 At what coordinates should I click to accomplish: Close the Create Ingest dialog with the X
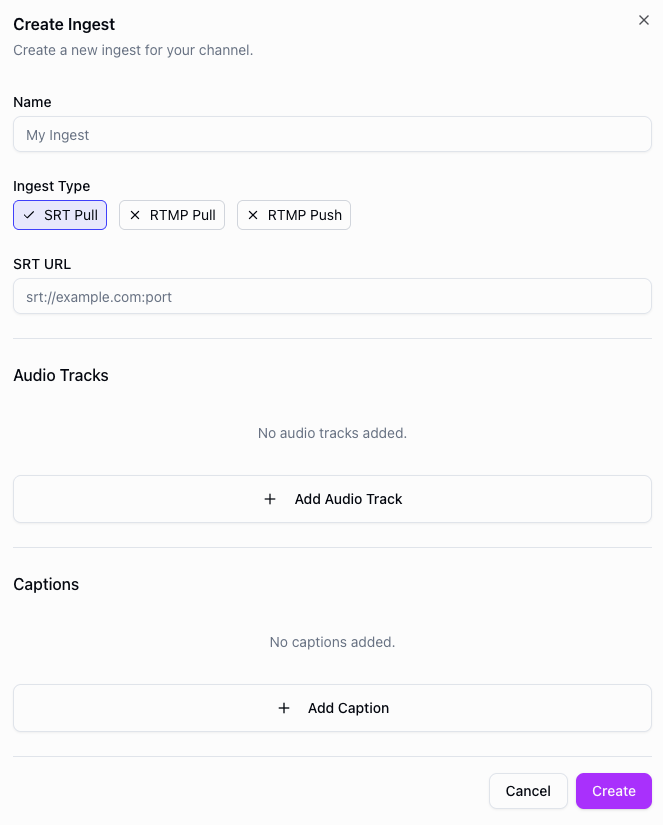tap(644, 20)
